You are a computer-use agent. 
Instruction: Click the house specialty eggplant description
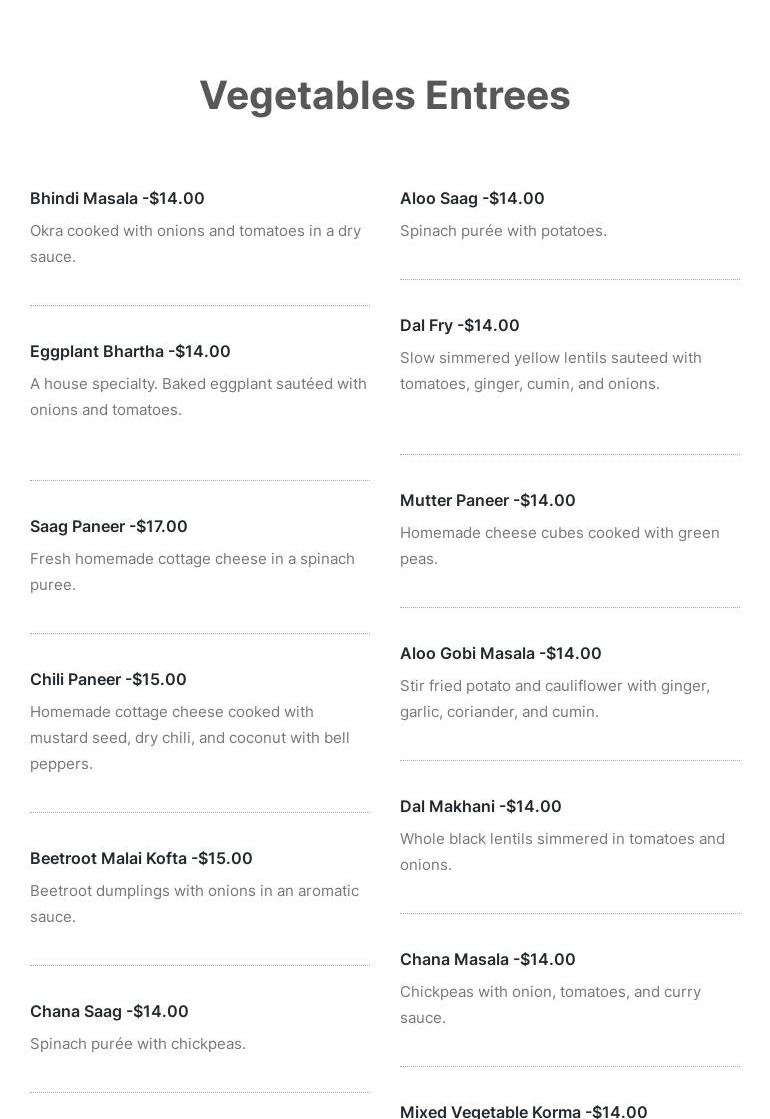coord(198,396)
